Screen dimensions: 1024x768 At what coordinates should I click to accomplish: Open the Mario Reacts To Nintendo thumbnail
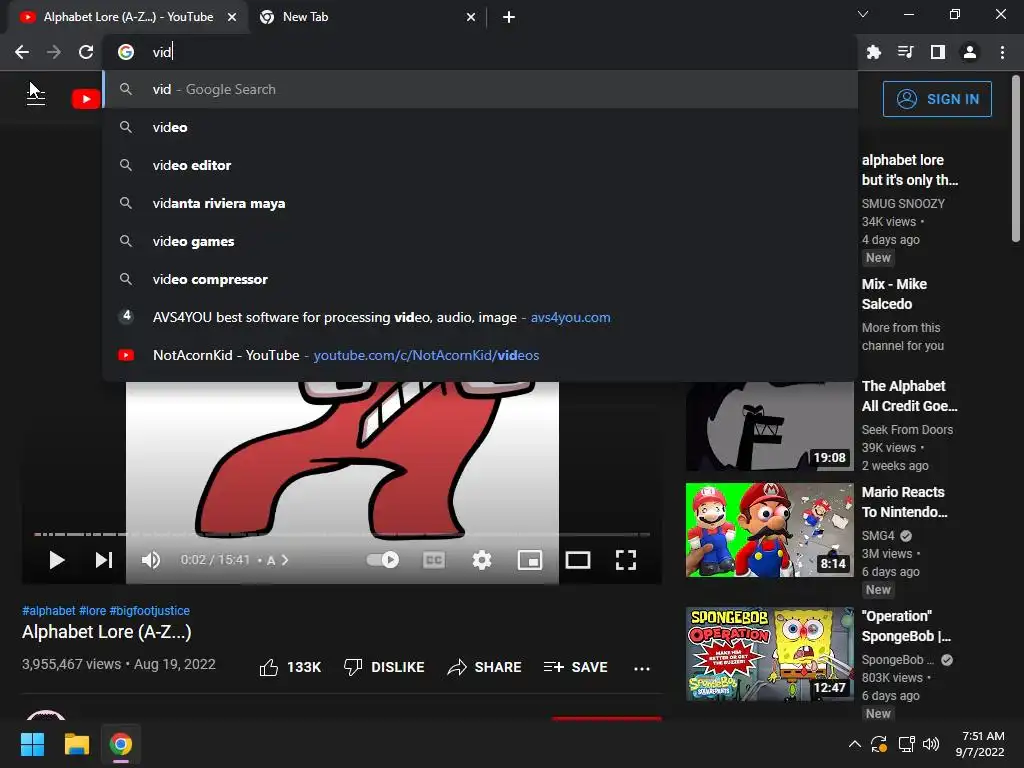coord(769,530)
